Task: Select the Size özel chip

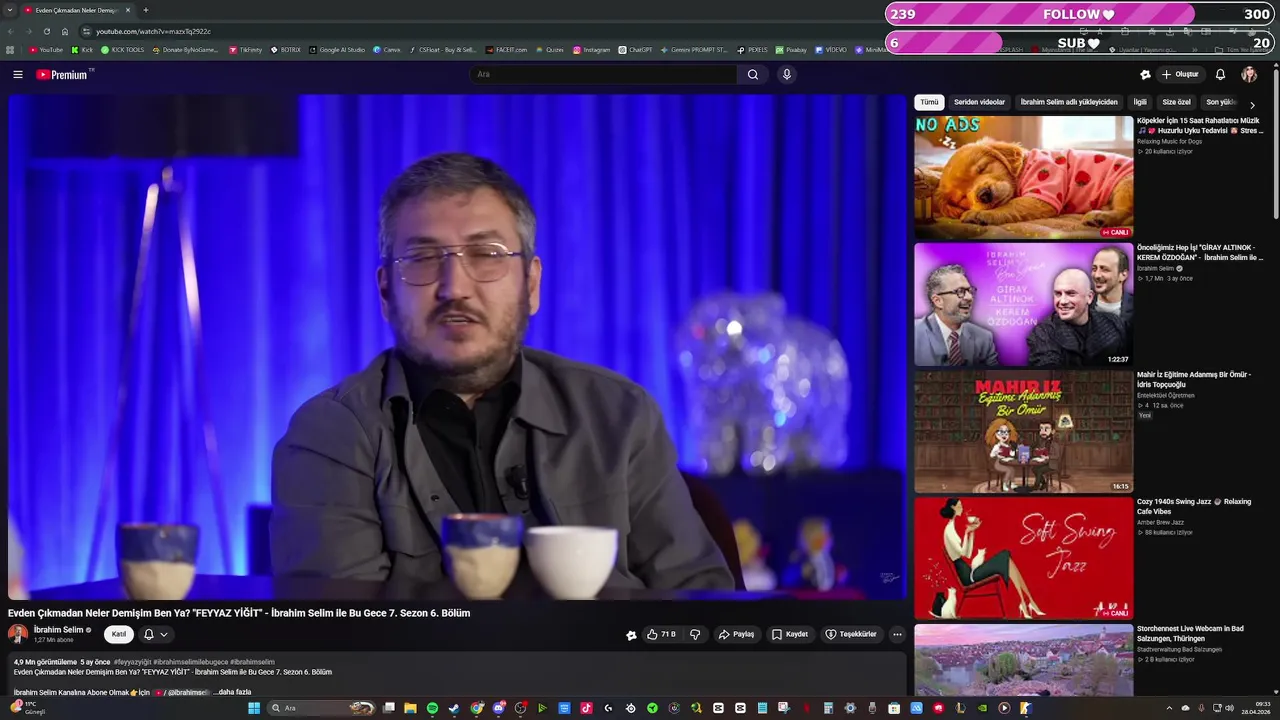Action: [1177, 102]
